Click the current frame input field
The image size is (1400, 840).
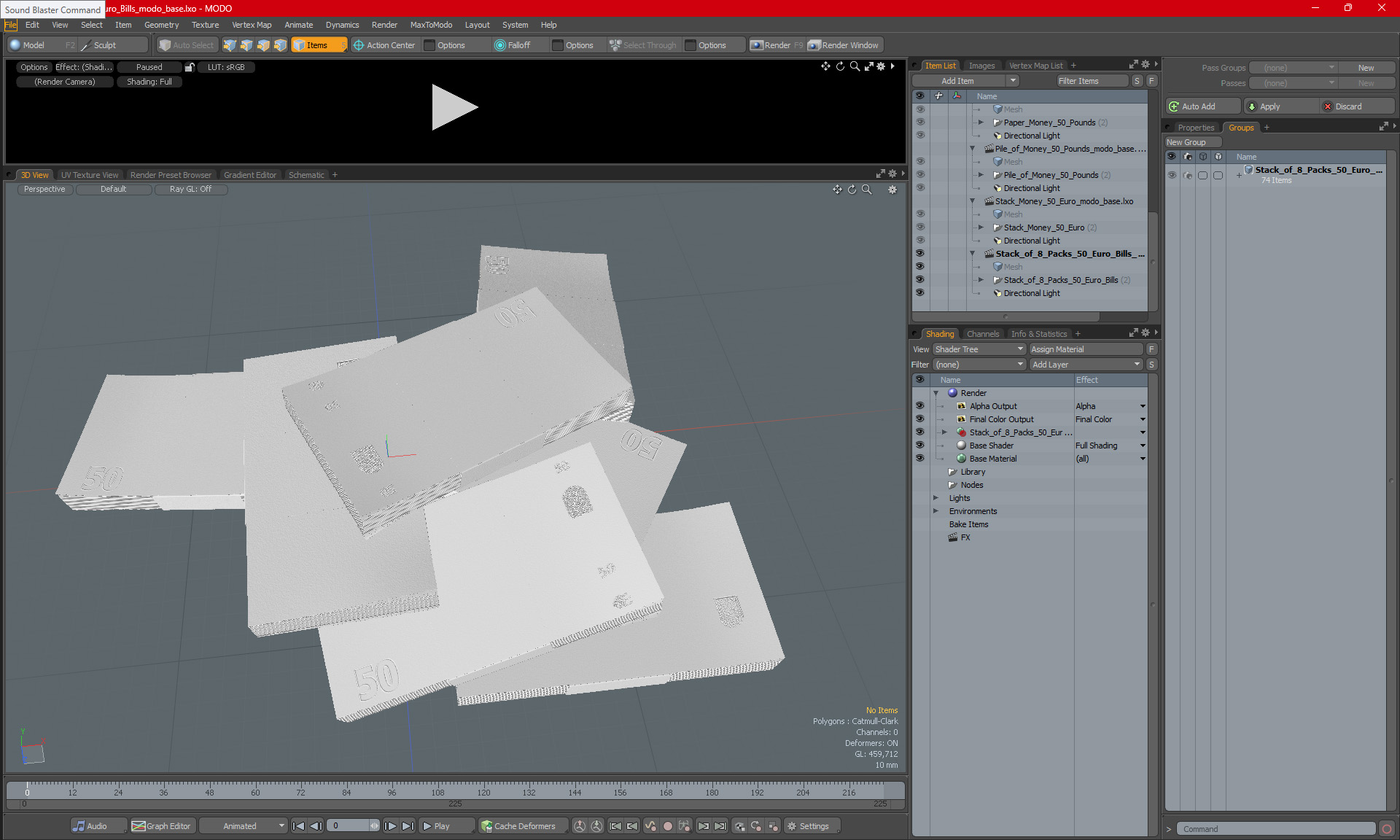(349, 826)
